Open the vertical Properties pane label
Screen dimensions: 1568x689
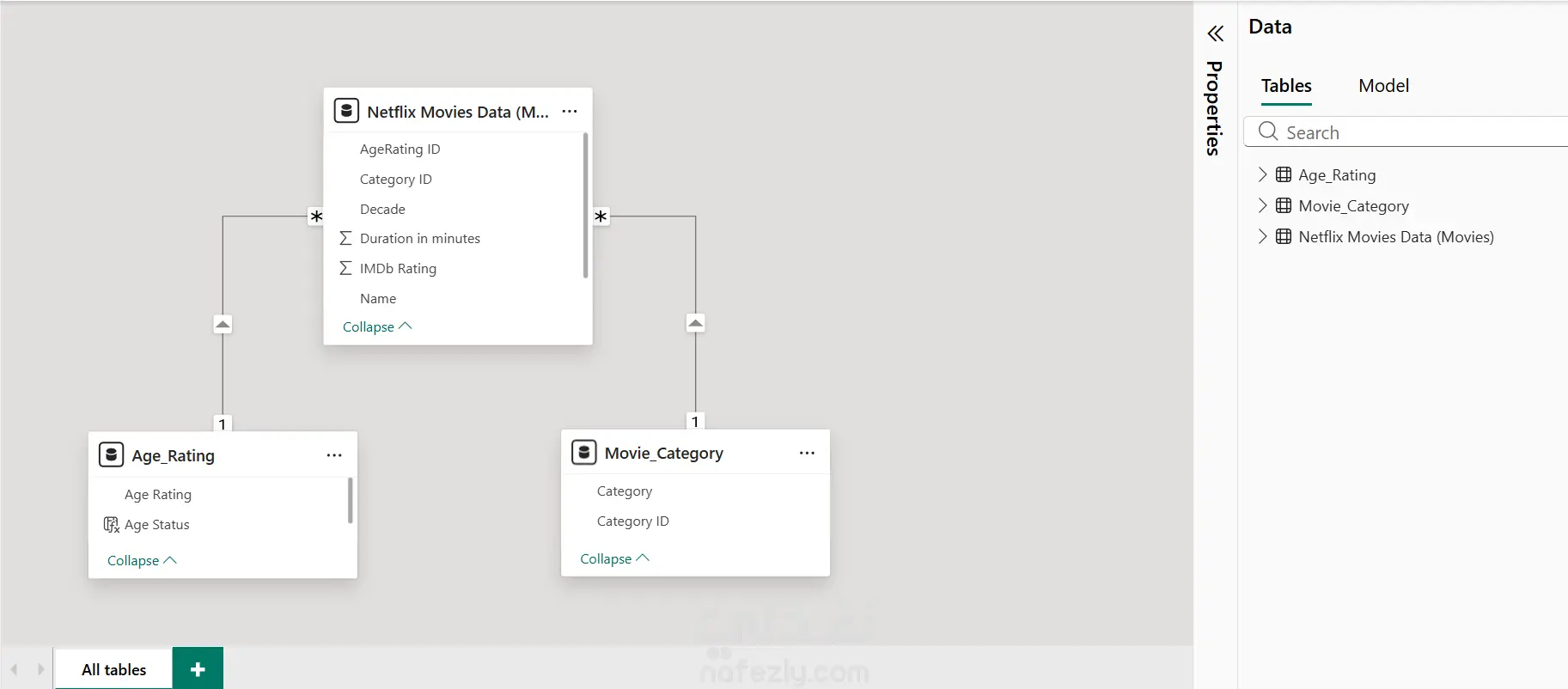(x=1214, y=108)
